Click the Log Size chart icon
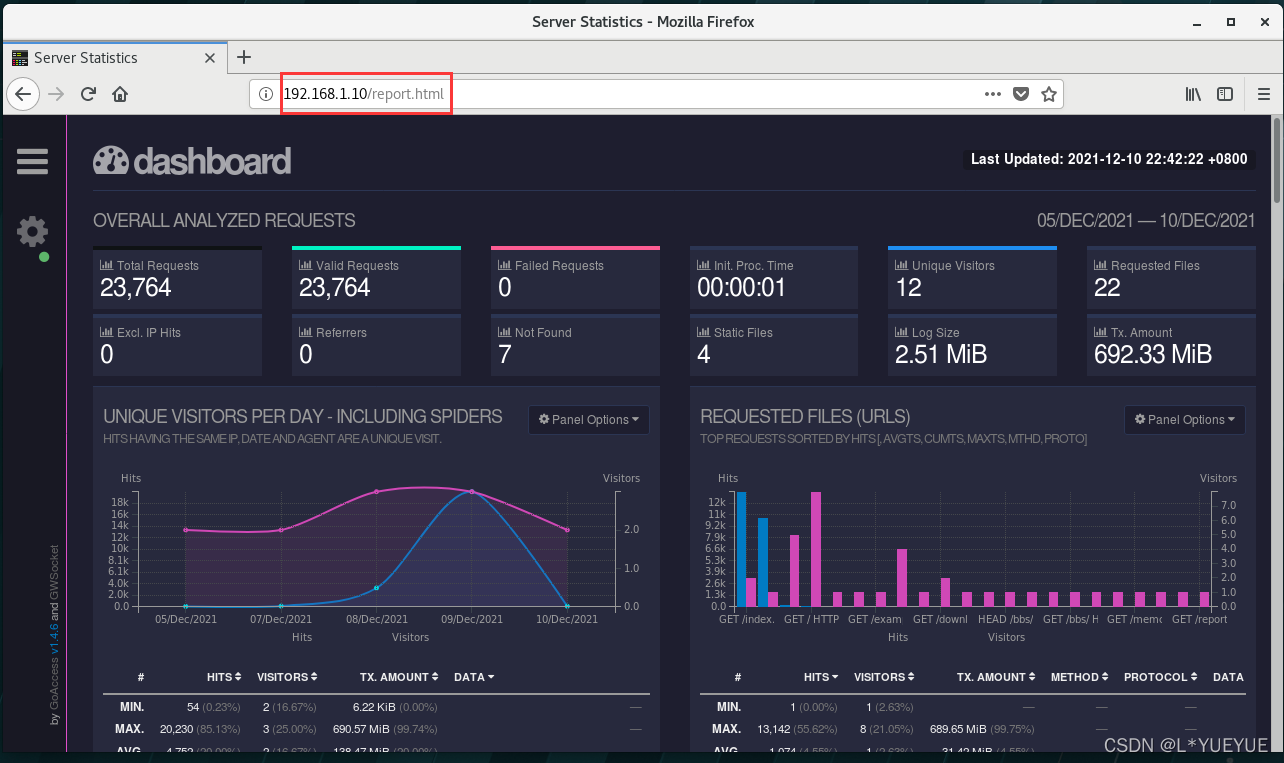The width and height of the screenshot is (1284, 763). (902, 333)
